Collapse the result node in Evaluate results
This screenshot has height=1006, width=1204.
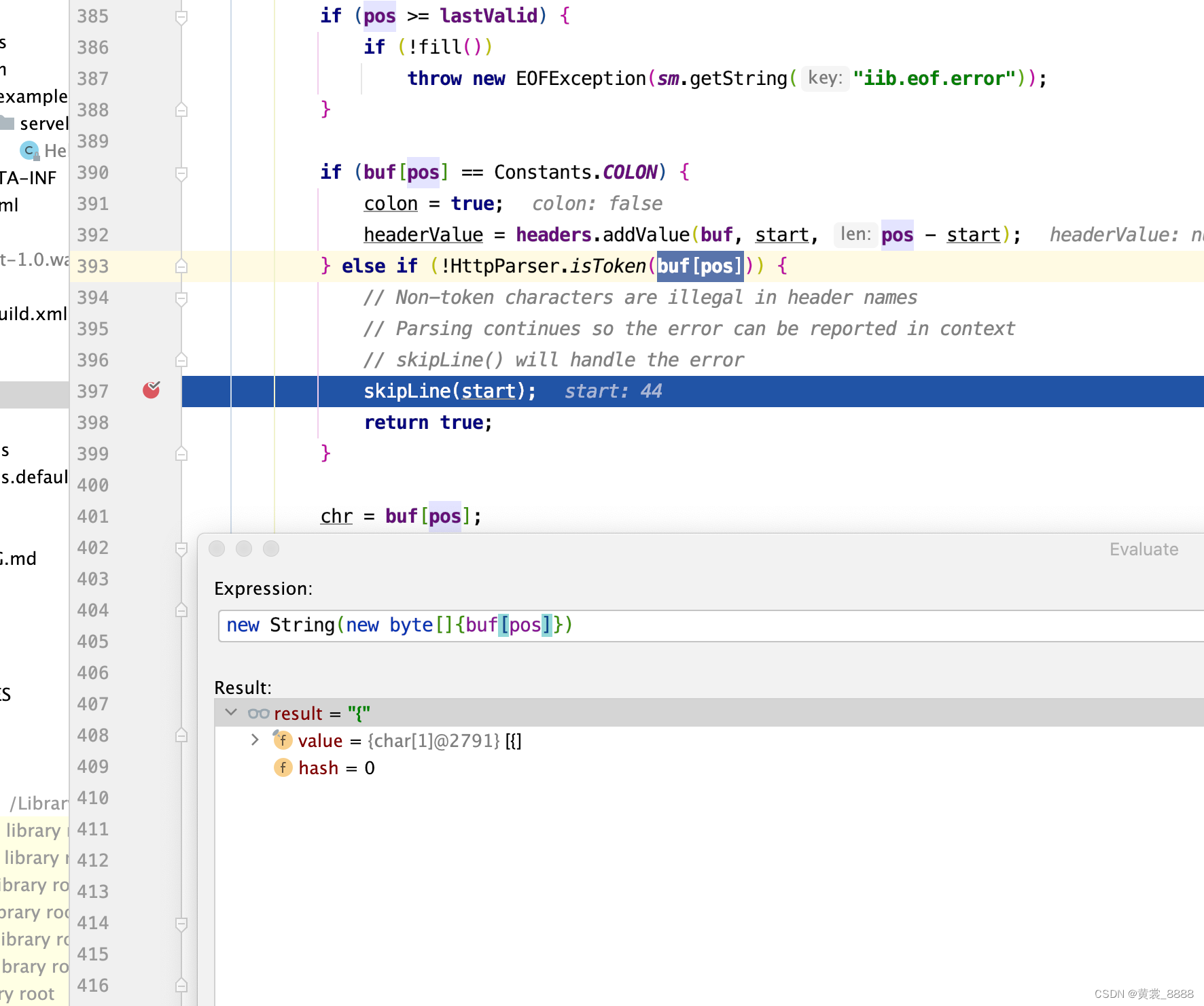(231, 713)
